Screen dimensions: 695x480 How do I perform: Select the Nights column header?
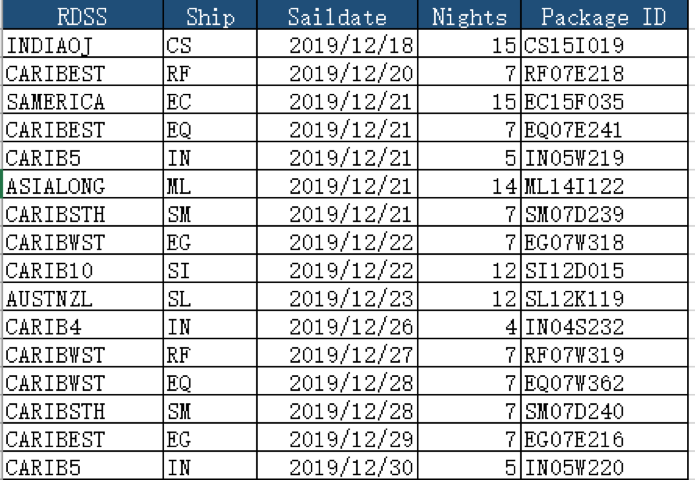pyautogui.click(x=471, y=17)
